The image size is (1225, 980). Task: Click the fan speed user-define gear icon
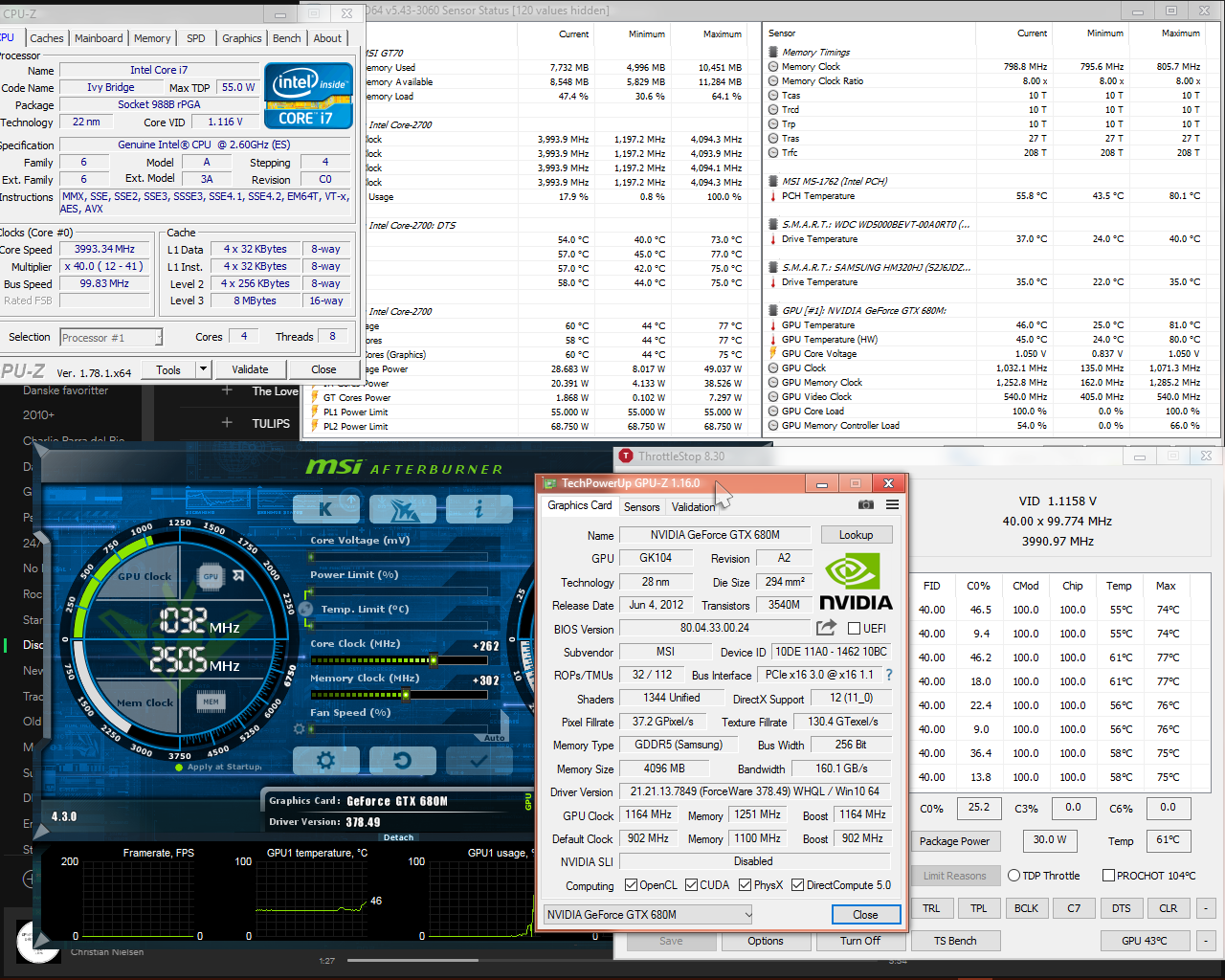click(x=300, y=728)
